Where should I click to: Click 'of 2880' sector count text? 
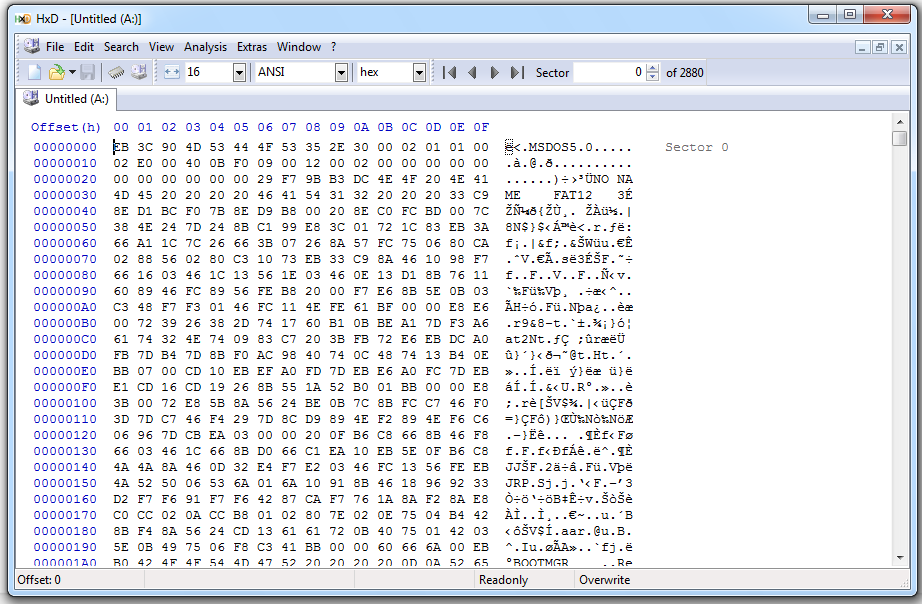684,73
